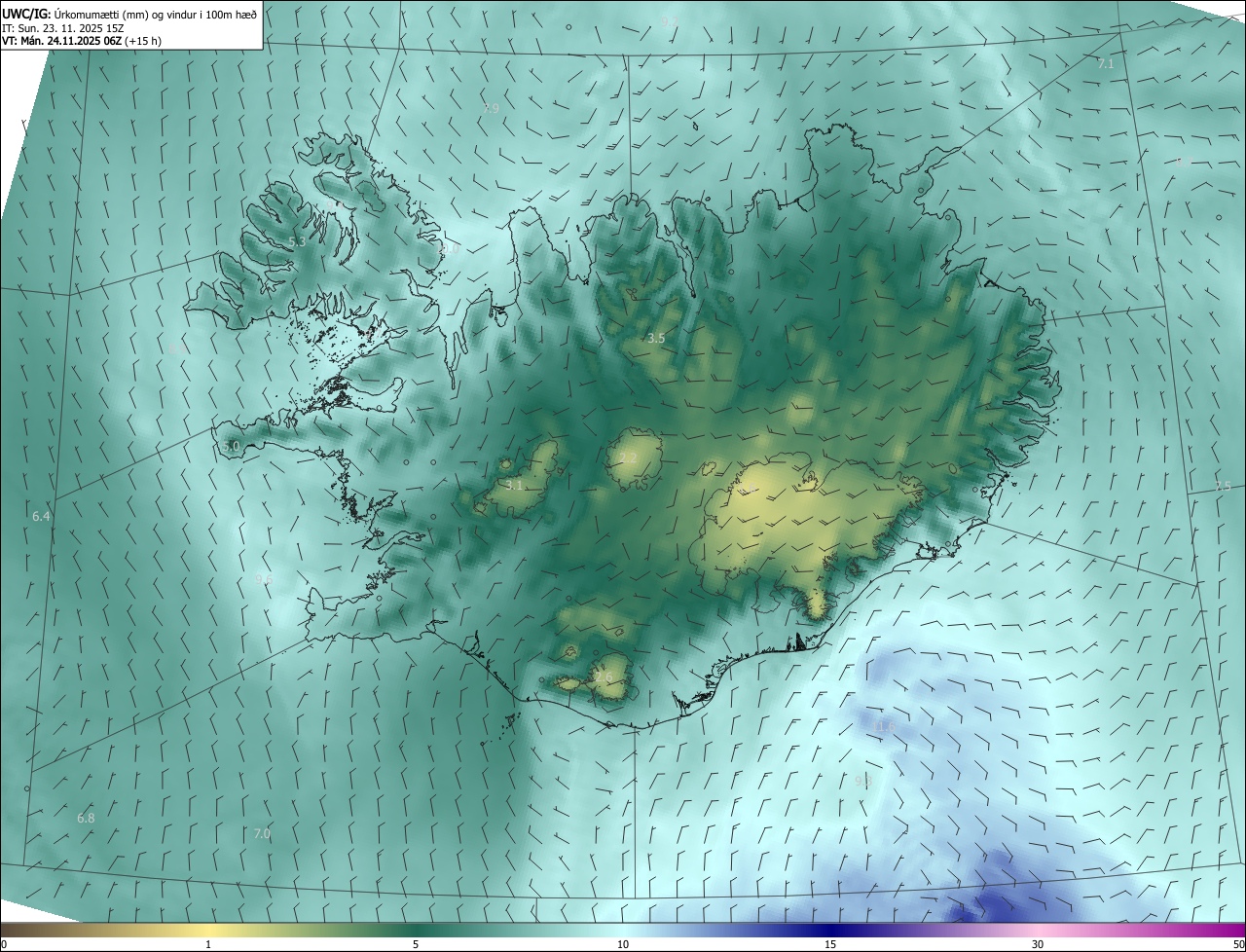
Task: Click the 7.1 value label in the northeast
Action: (x=1106, y=63)
